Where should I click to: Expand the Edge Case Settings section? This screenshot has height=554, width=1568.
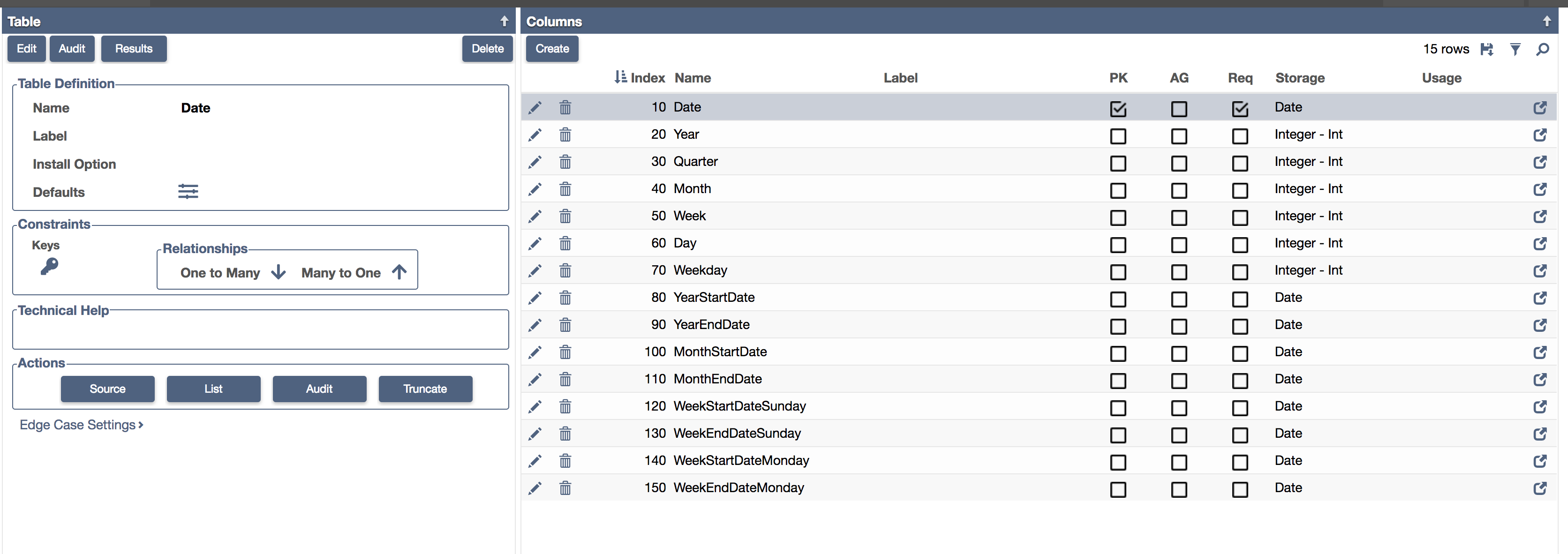81,425
